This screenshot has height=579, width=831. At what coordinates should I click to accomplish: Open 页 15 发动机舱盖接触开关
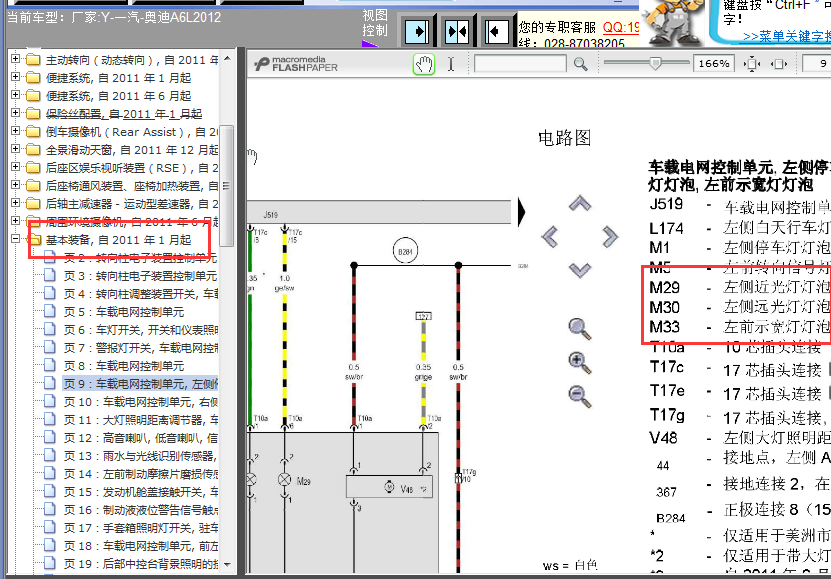tap(140, 492)
